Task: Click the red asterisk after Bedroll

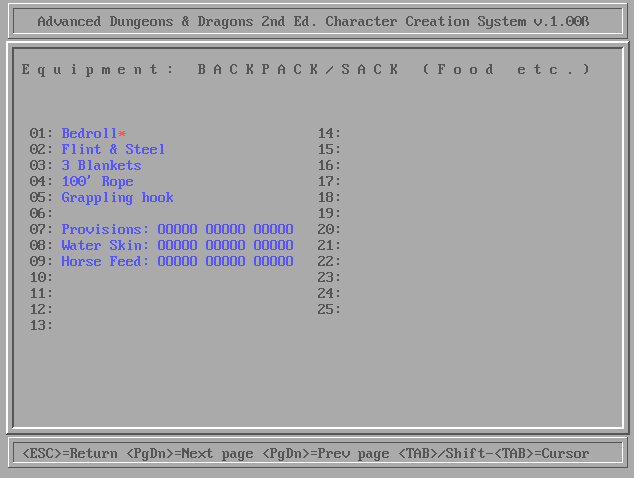Action: click(122, 133)
